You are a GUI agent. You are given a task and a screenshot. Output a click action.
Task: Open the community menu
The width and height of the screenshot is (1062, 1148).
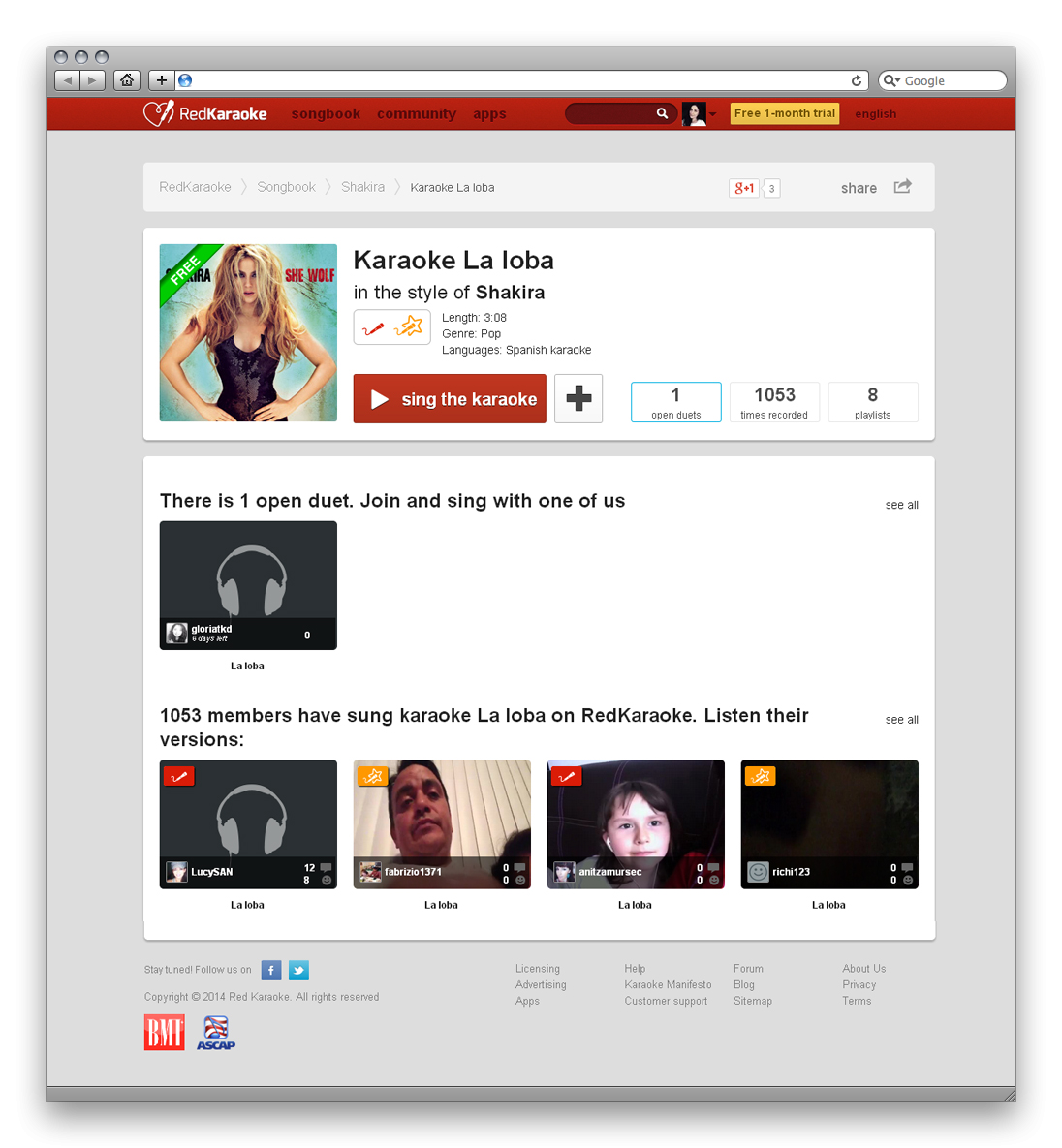pos(417,113)
